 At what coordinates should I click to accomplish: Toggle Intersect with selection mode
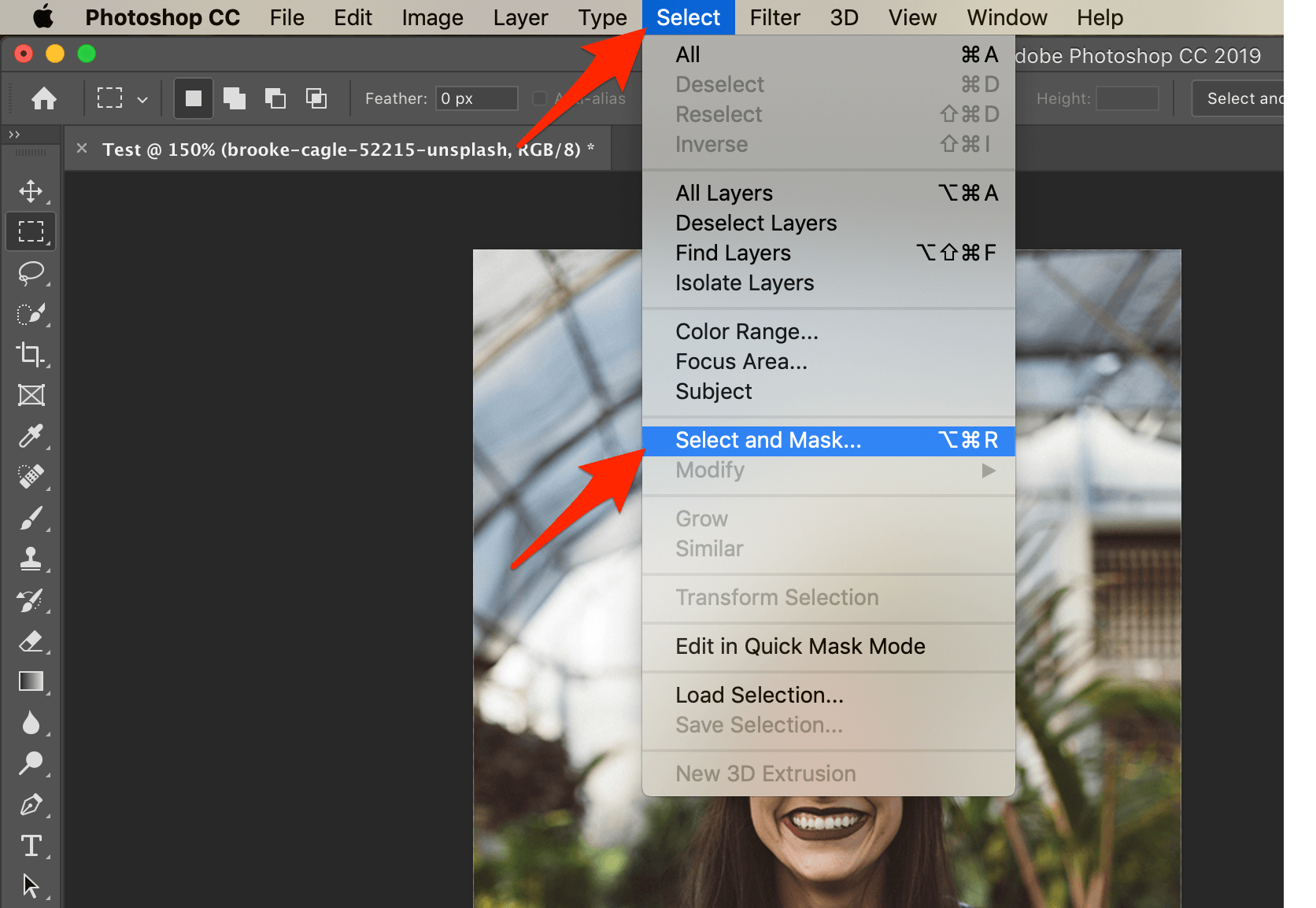pyautogui.click(x=316, y=98)
